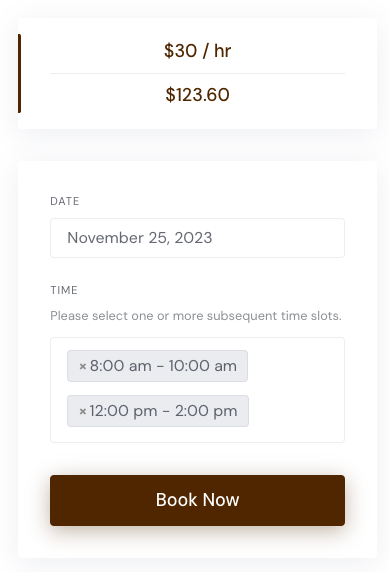This screenshot has width=389, height=572.
Task: Click the word November in the date field
Action: [106, 238]
